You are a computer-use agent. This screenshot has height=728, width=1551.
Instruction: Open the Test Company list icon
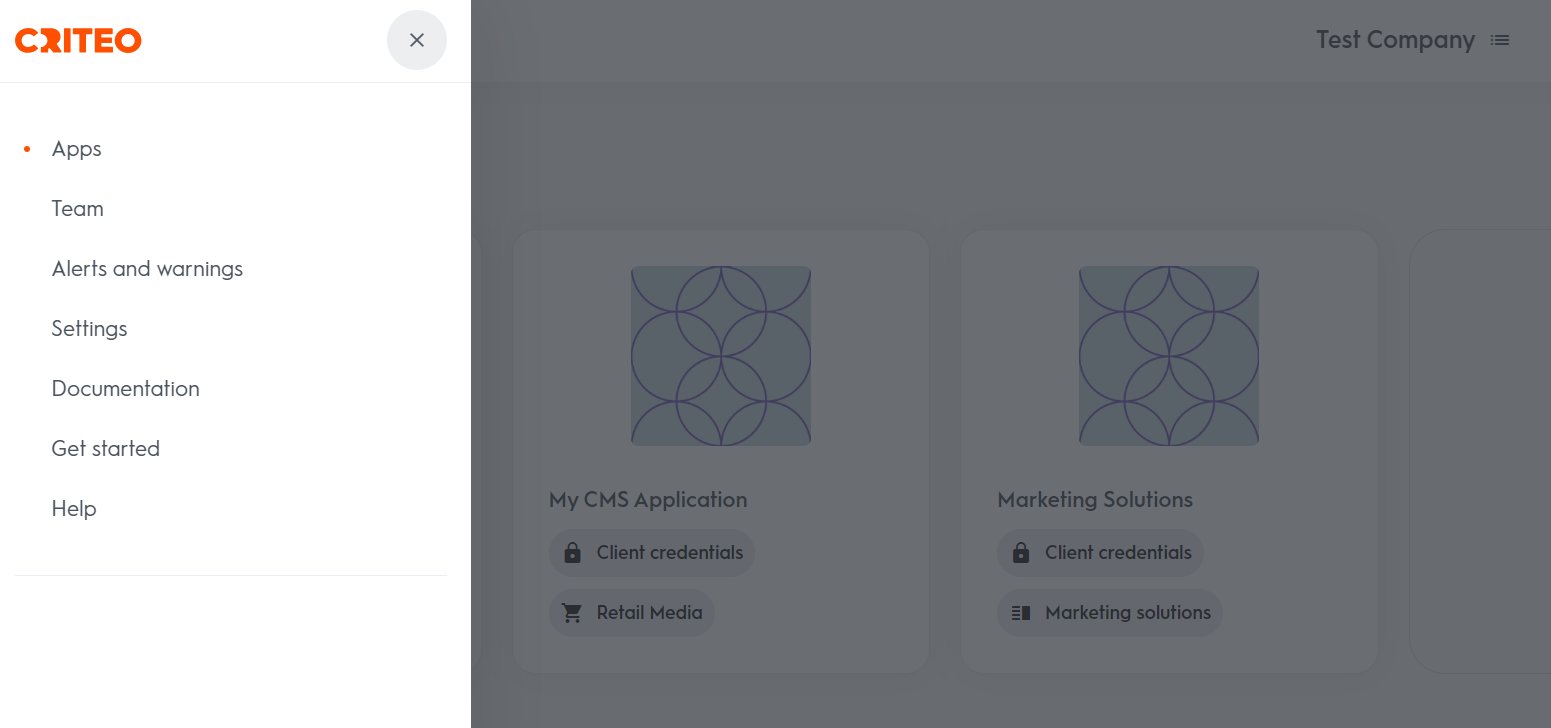(1500, 40)
